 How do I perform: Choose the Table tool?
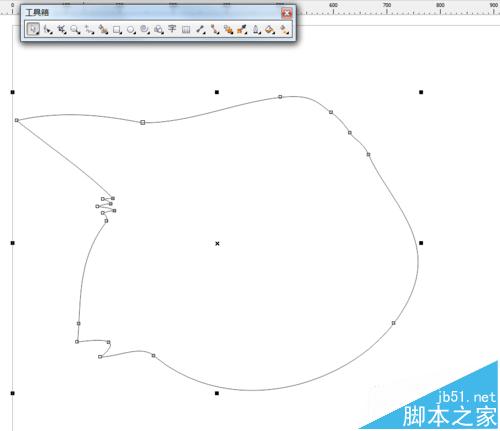point(186,30)
